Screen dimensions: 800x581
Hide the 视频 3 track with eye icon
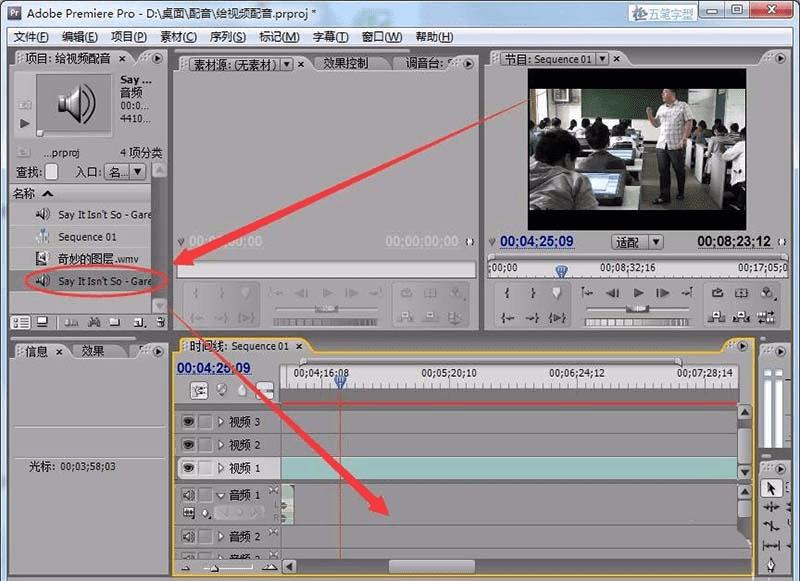pyautogui.click(x=188, y=422)
